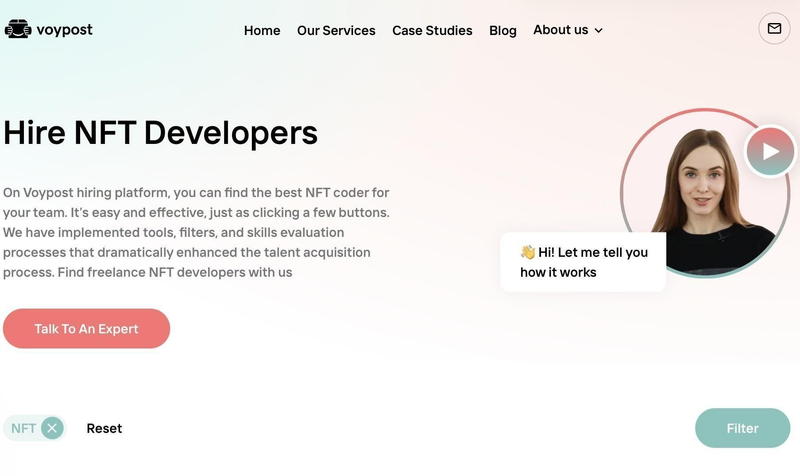
Task: Go to the Home page
Action: point(262,31)
